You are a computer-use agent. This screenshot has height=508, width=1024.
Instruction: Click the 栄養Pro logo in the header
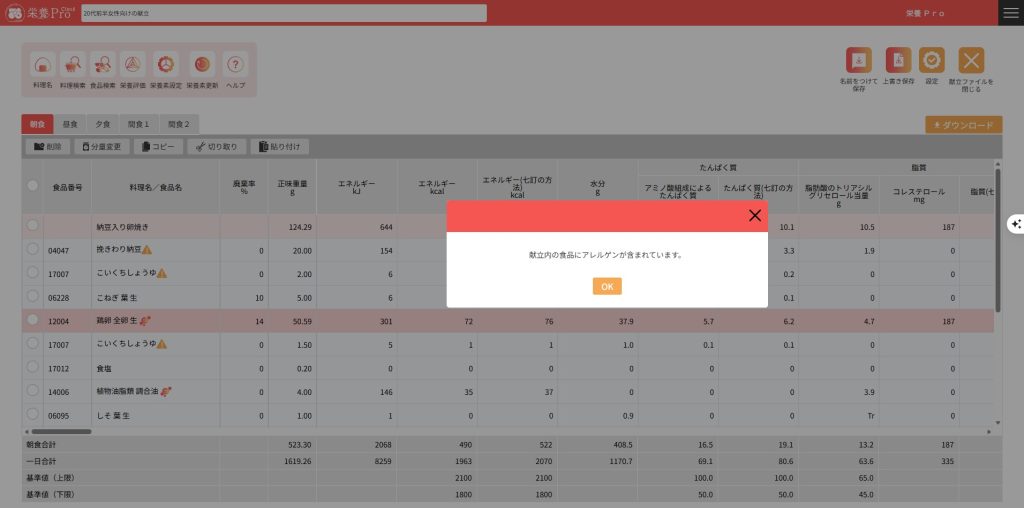pos(40,13)
